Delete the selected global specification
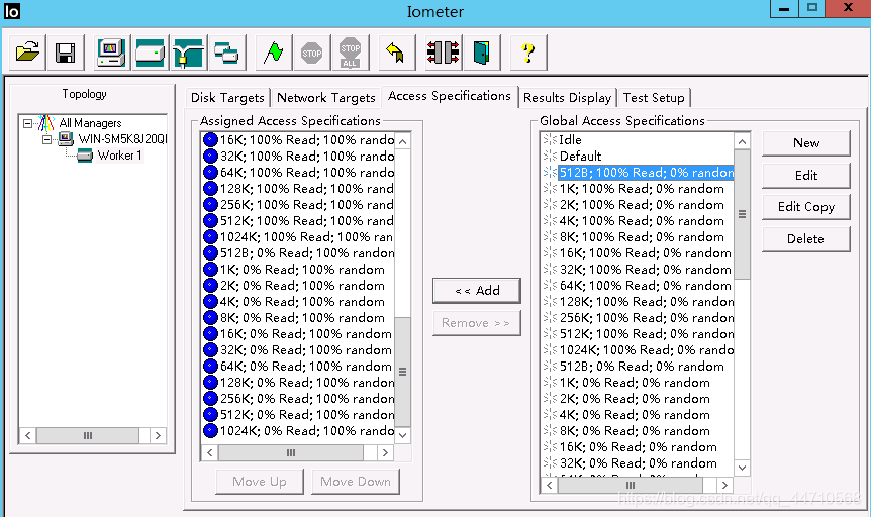The width and height of the screenshot is (871, 517). pyautogui.click(x=806, y=239)
